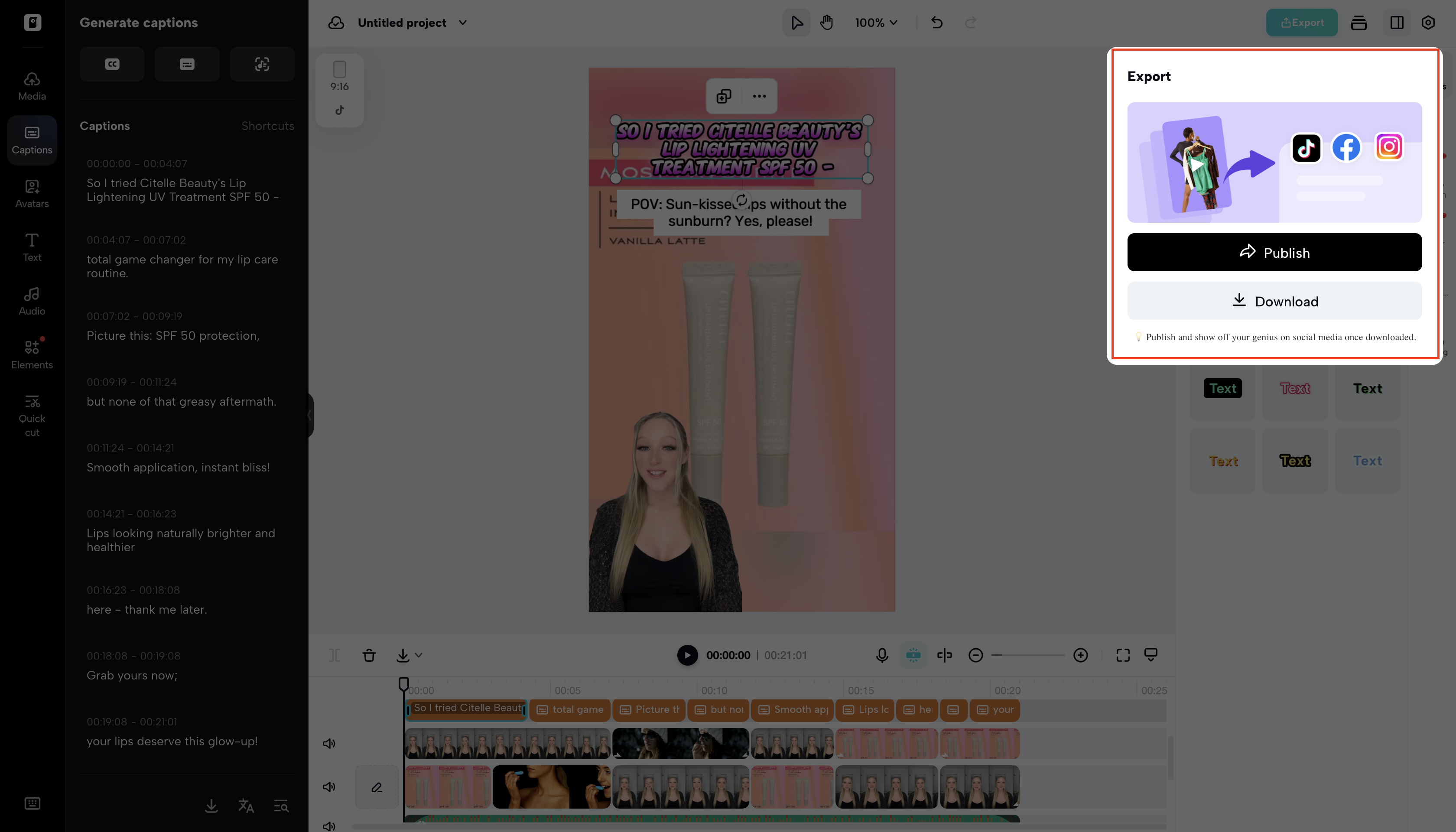The image size is (1456, 832).
Task: Open the Untitled project name dropdown
Action: (463, 23)
